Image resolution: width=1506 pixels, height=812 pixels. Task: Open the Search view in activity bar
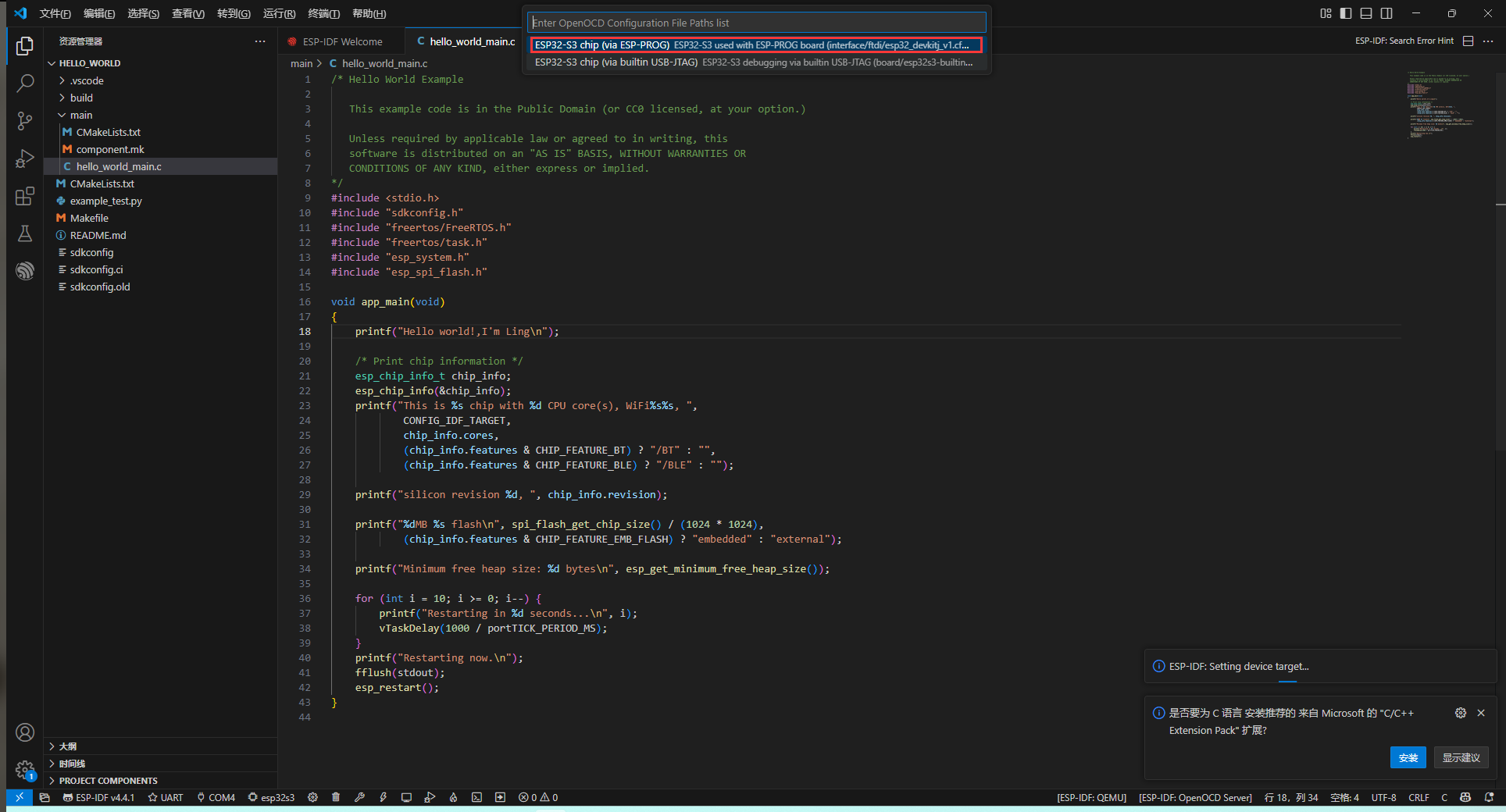(25, 84)
